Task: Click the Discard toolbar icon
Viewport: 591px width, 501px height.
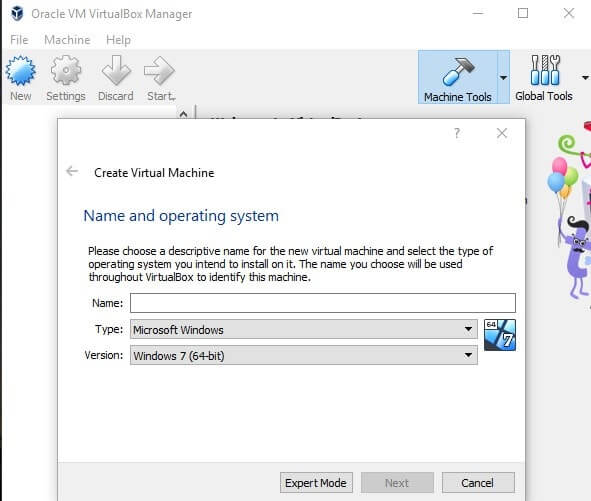Action: [x=116, y=79]
